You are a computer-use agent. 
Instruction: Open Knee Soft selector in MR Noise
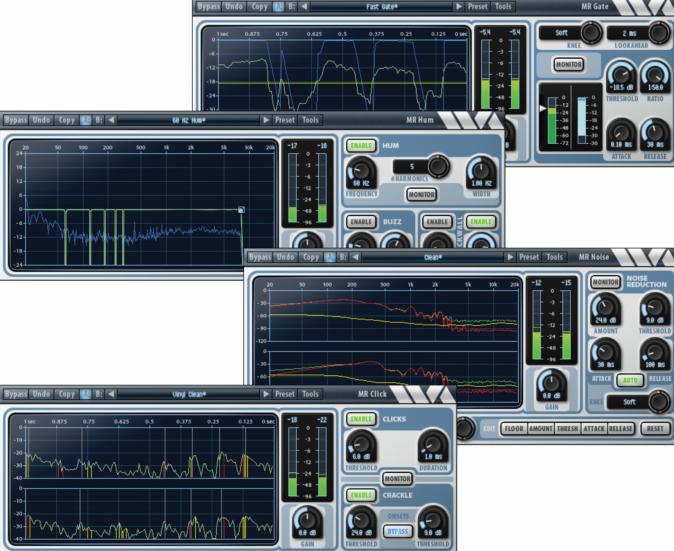pos(638,402)
